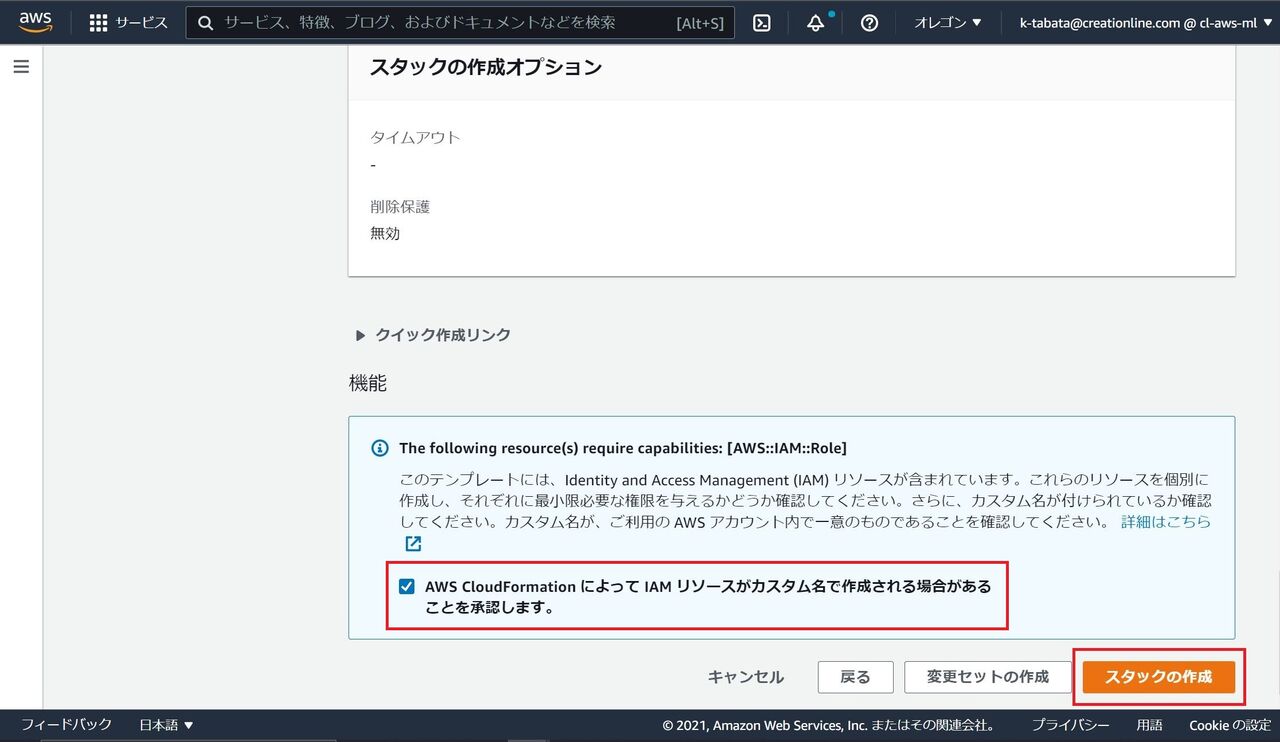This screenshot has width=1280, height=742.
Task: Expand the クイック作成リンク section
Action: coord(433,335)
